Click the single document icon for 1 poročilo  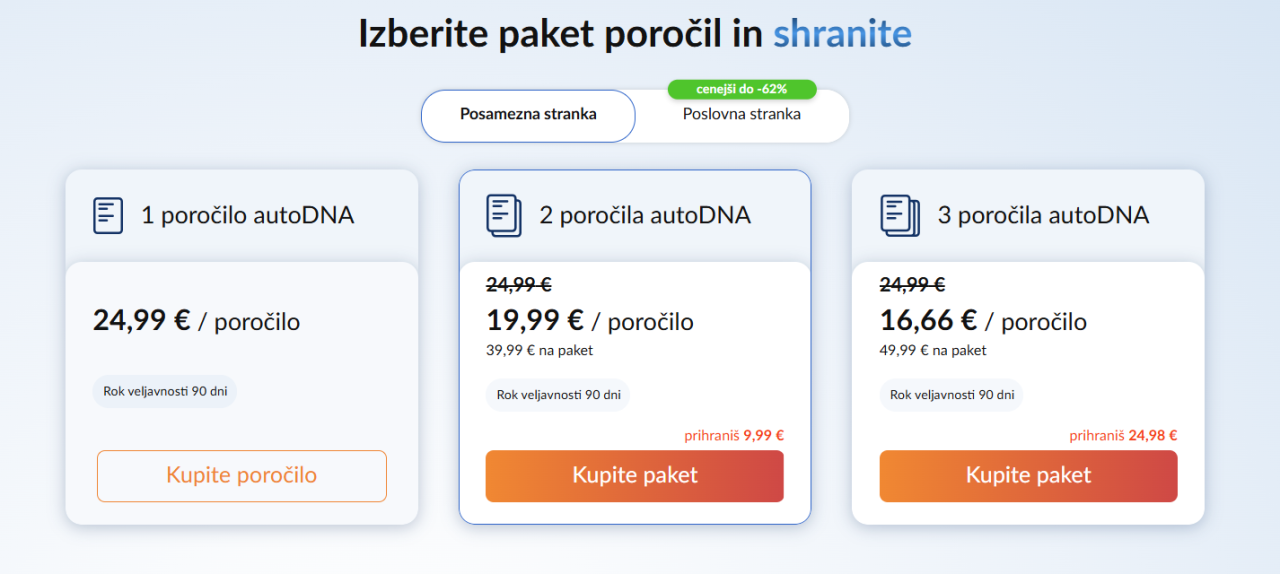coord(108,215)
